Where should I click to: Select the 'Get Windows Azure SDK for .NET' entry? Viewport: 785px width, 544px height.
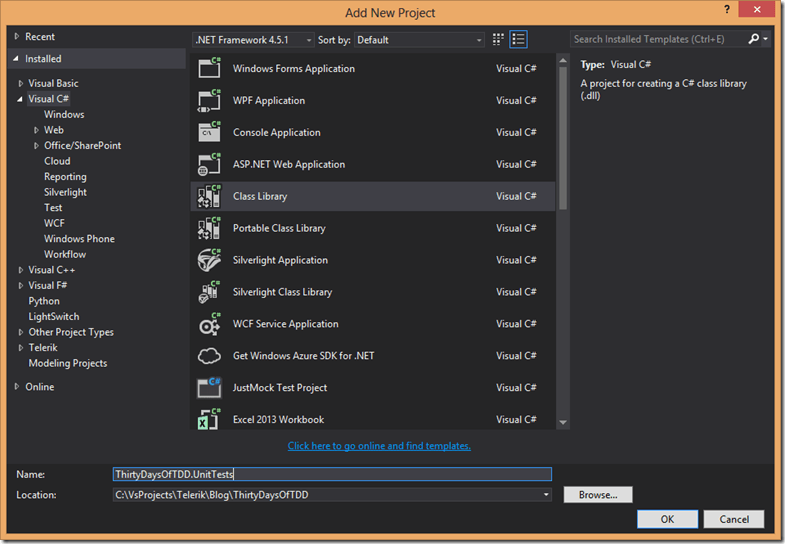[303, 356]
